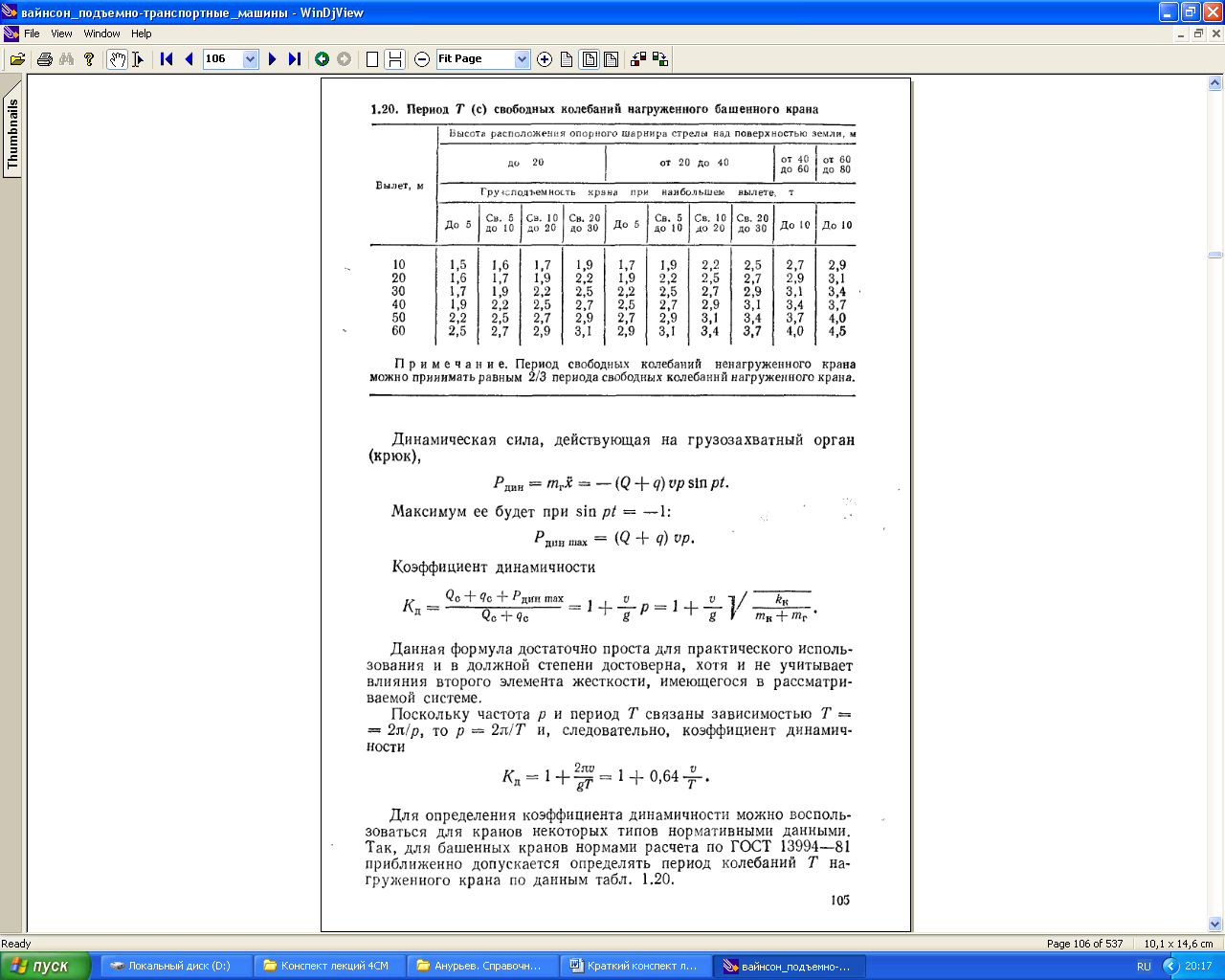The width and height of the screenshot is (1225, 980).
Task: Zoom out with the minus button
Action: (422, 59)
